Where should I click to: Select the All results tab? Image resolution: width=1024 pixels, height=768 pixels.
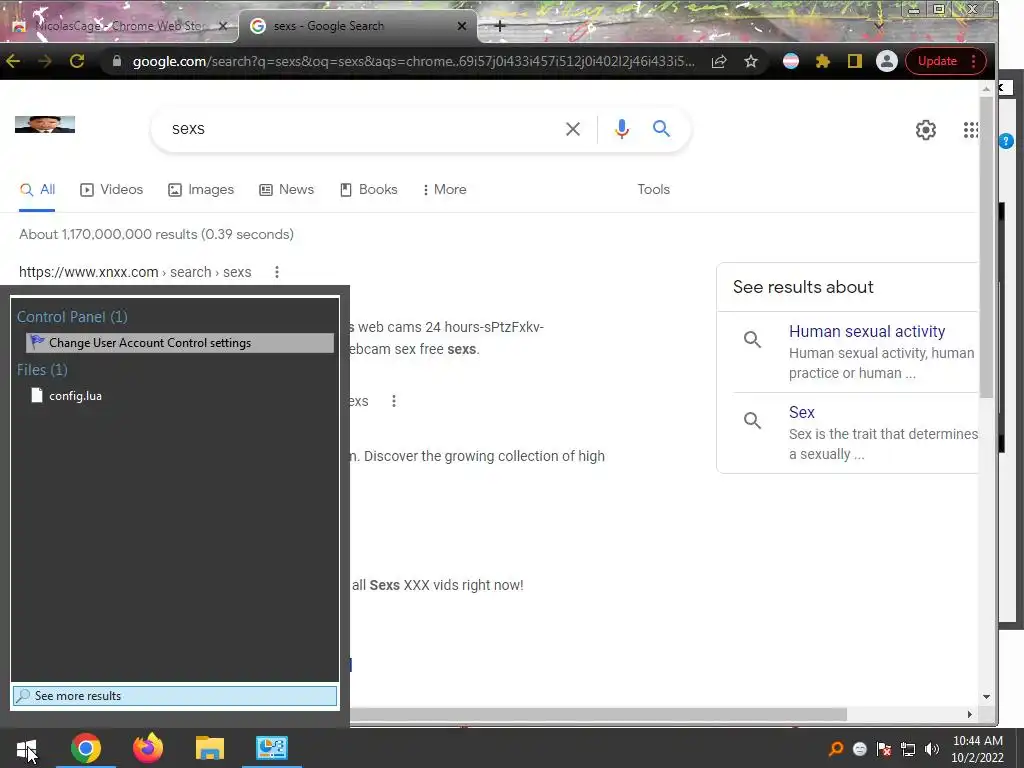37,189
